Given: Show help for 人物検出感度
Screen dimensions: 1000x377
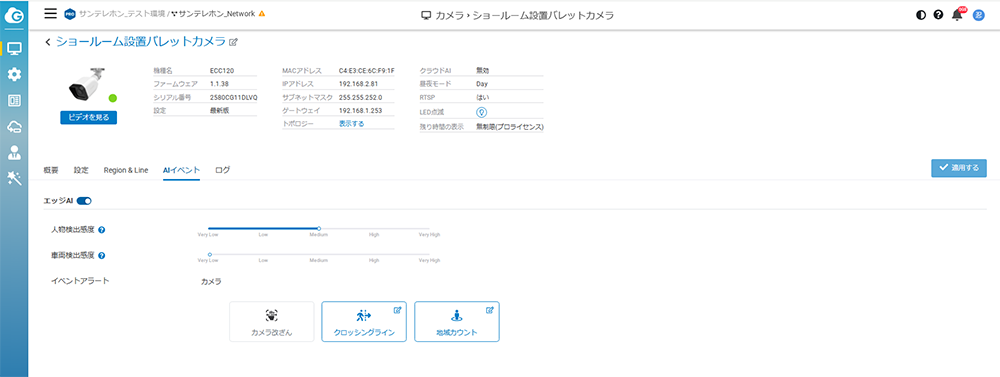Looking at the screenshot, I should coord(101,229).
